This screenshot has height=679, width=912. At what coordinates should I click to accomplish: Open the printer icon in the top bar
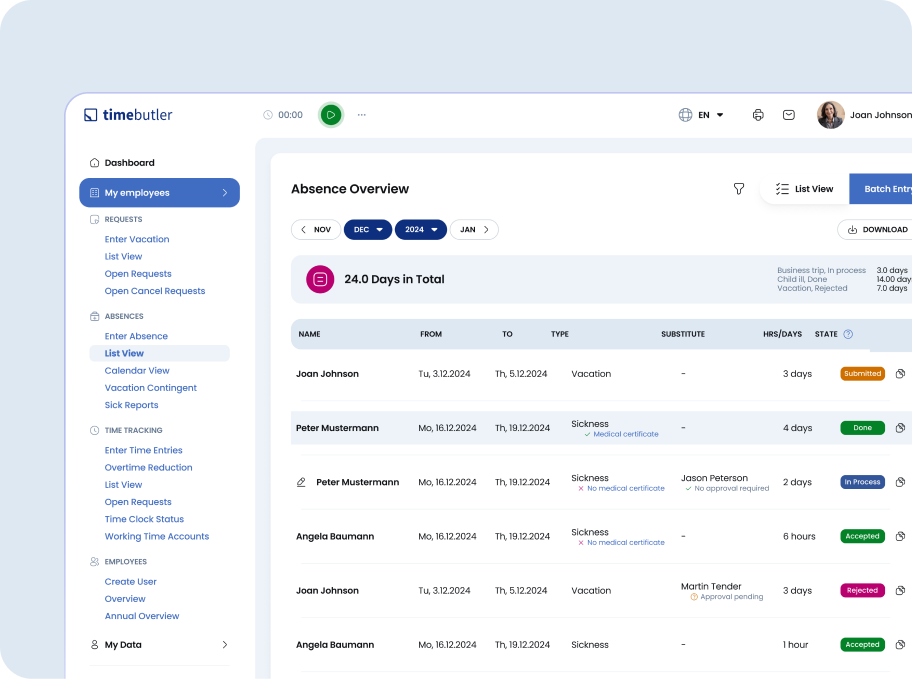(758, 114)
